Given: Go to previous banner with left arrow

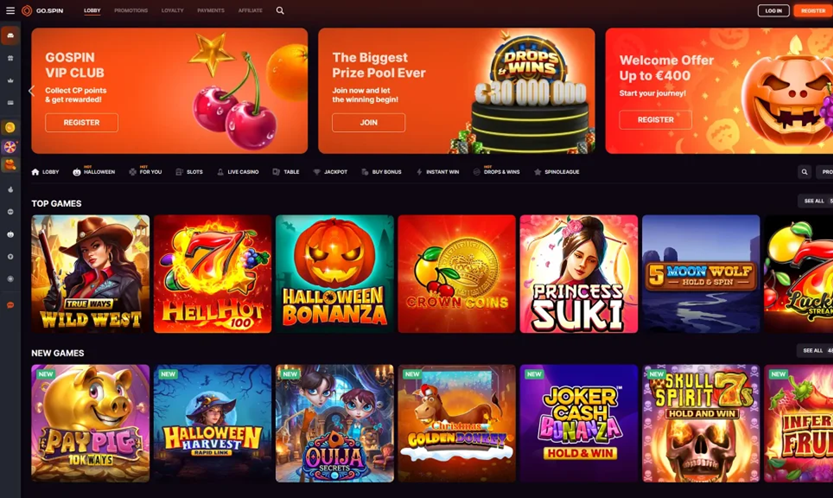Looking at the screenshot, I should tap(31, 91).
